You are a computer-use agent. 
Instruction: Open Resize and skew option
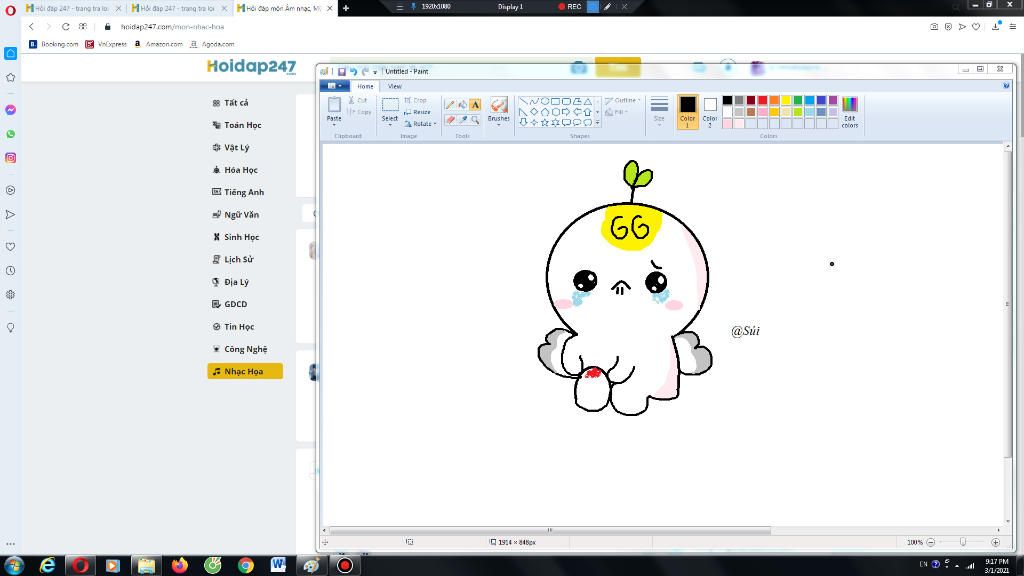pos(417,112)
